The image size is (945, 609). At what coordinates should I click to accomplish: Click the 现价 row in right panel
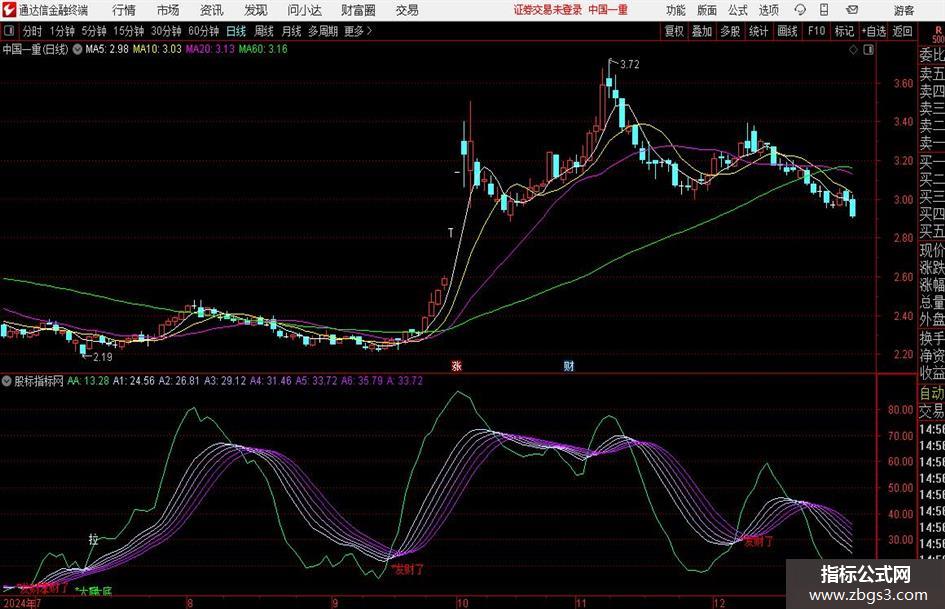(932, 250)
